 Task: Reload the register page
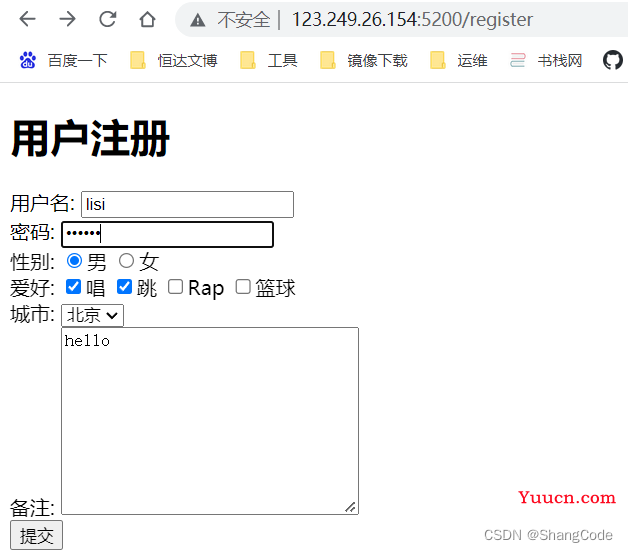point(107,19)
